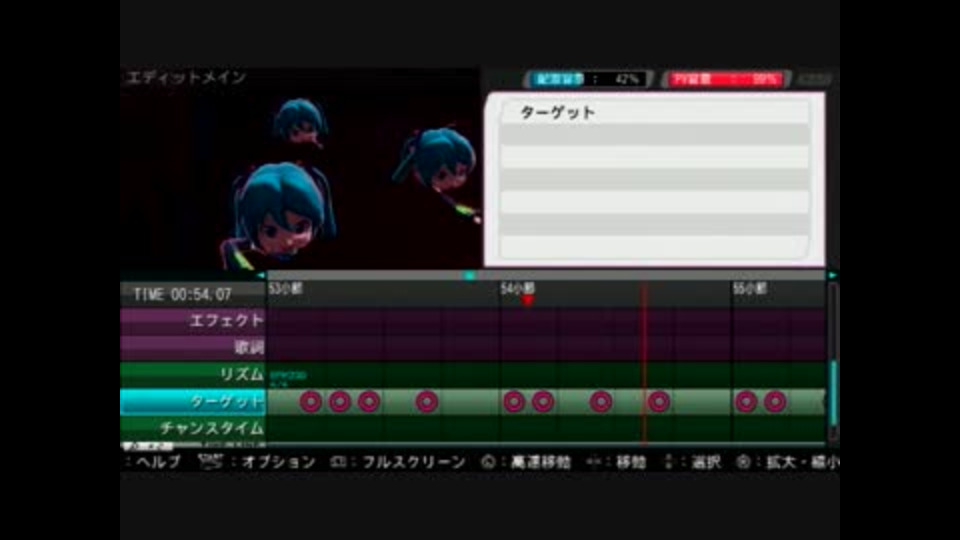Click the エディットメイン screen title

tap(186, 77)
